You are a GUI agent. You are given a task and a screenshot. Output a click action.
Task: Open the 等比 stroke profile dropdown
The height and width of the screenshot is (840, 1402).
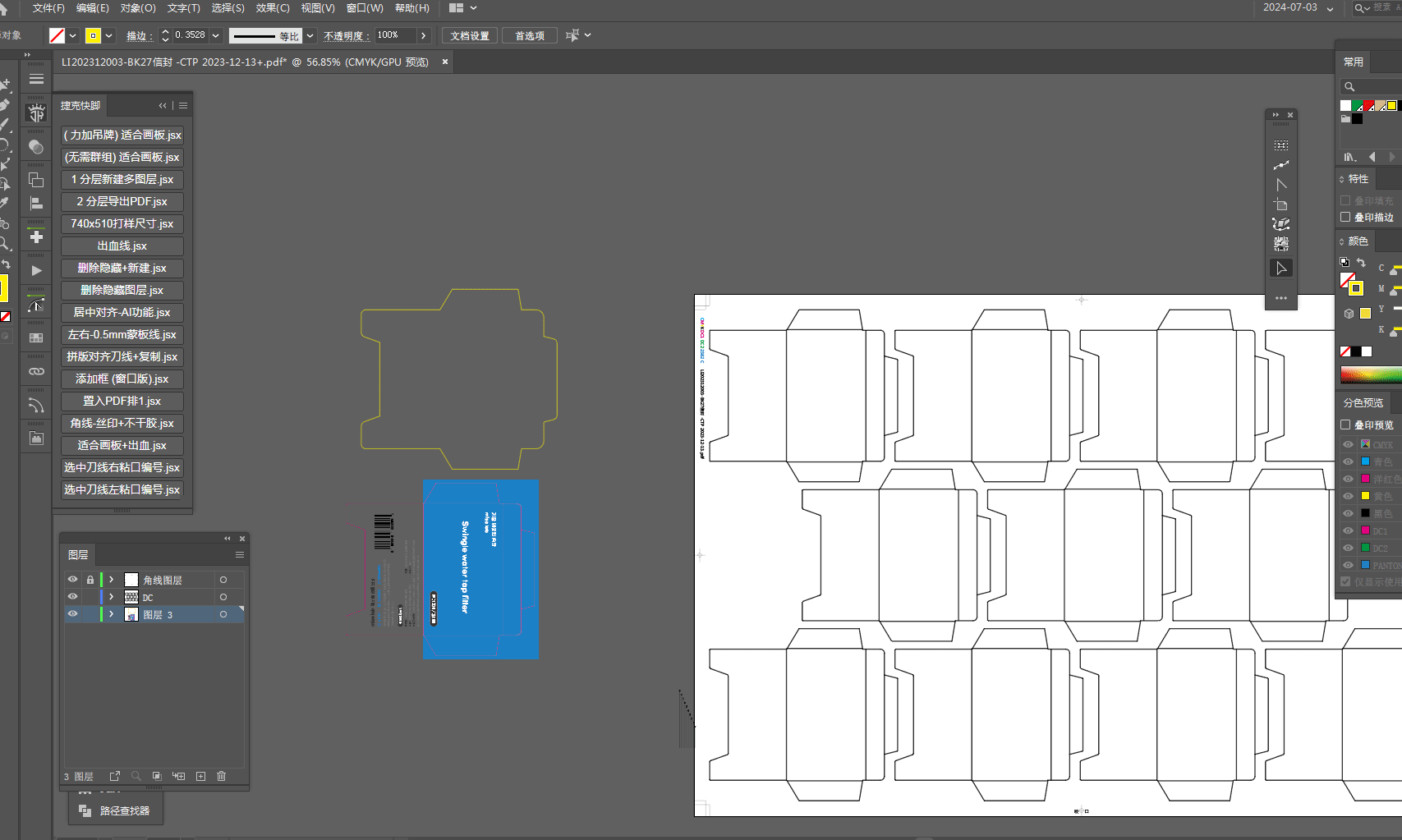coord(310,35)
